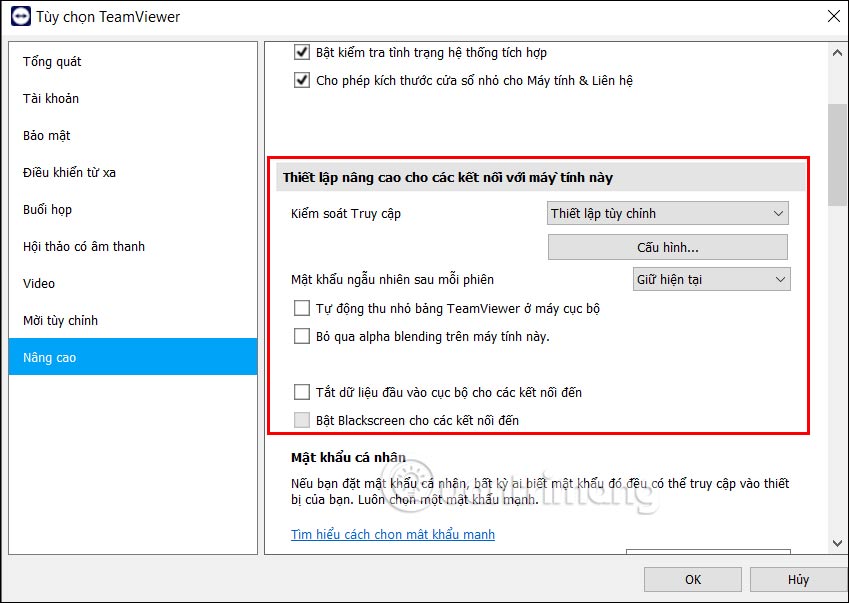Image resolution: width=849 pixels, height=603 pixels.
Task: Click the Cấu hình... button
Action: [x=667, y=247]
